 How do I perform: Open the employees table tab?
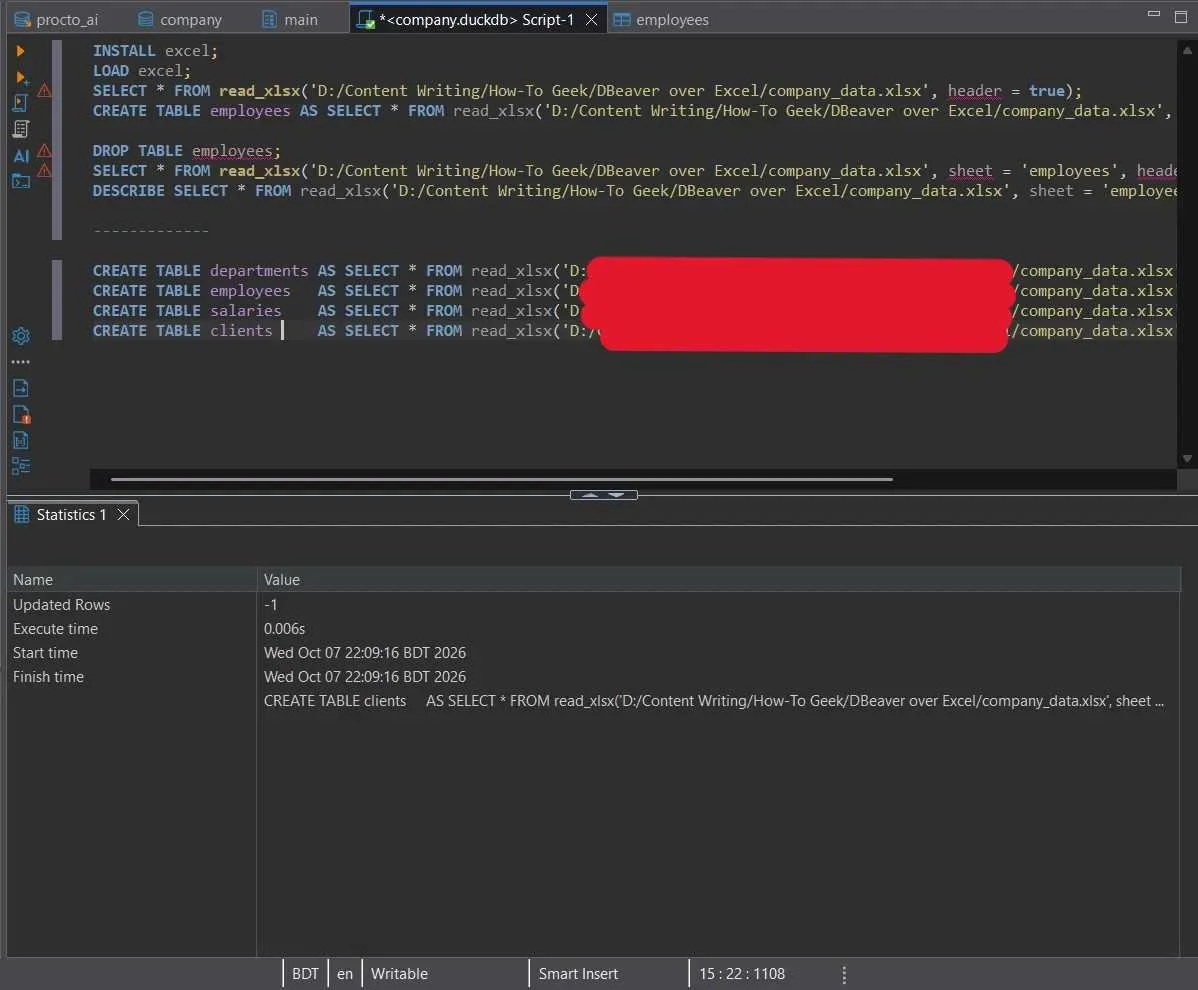662,20
